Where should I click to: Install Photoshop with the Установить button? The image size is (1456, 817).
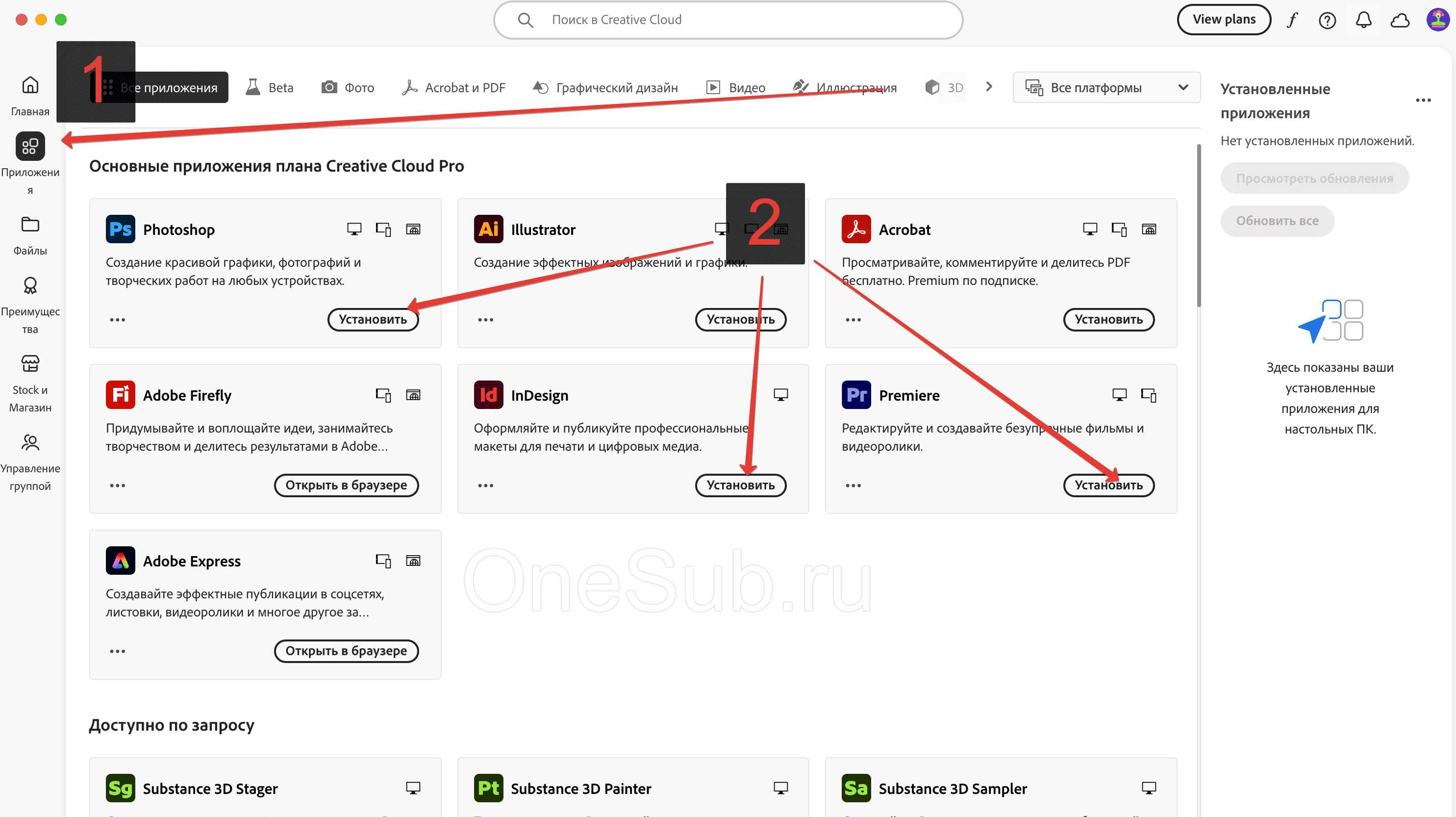373,319
